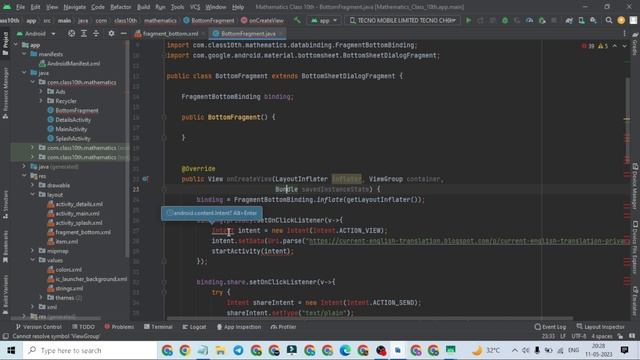Click the Expand All icon in Project panel
Screen dimensions: 640x360
coord(84,33)
